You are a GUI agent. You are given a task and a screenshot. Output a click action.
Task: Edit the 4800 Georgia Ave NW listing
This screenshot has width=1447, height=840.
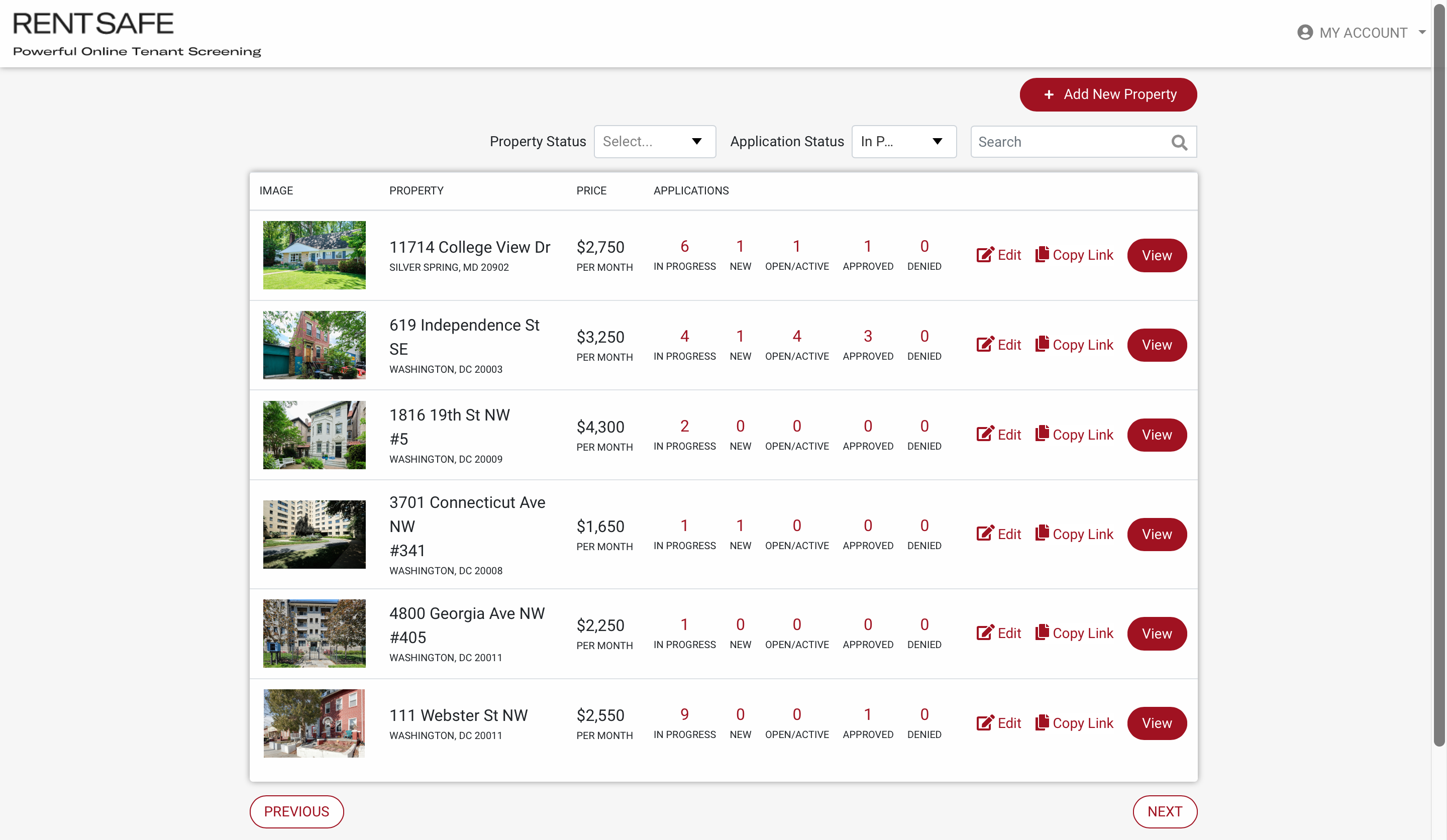tap(998, 634)
